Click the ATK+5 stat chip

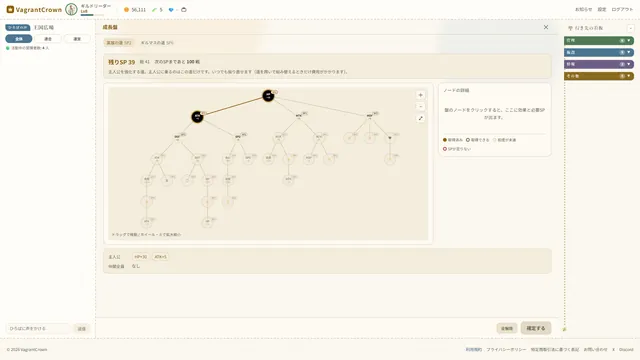[x=160, y=257]
